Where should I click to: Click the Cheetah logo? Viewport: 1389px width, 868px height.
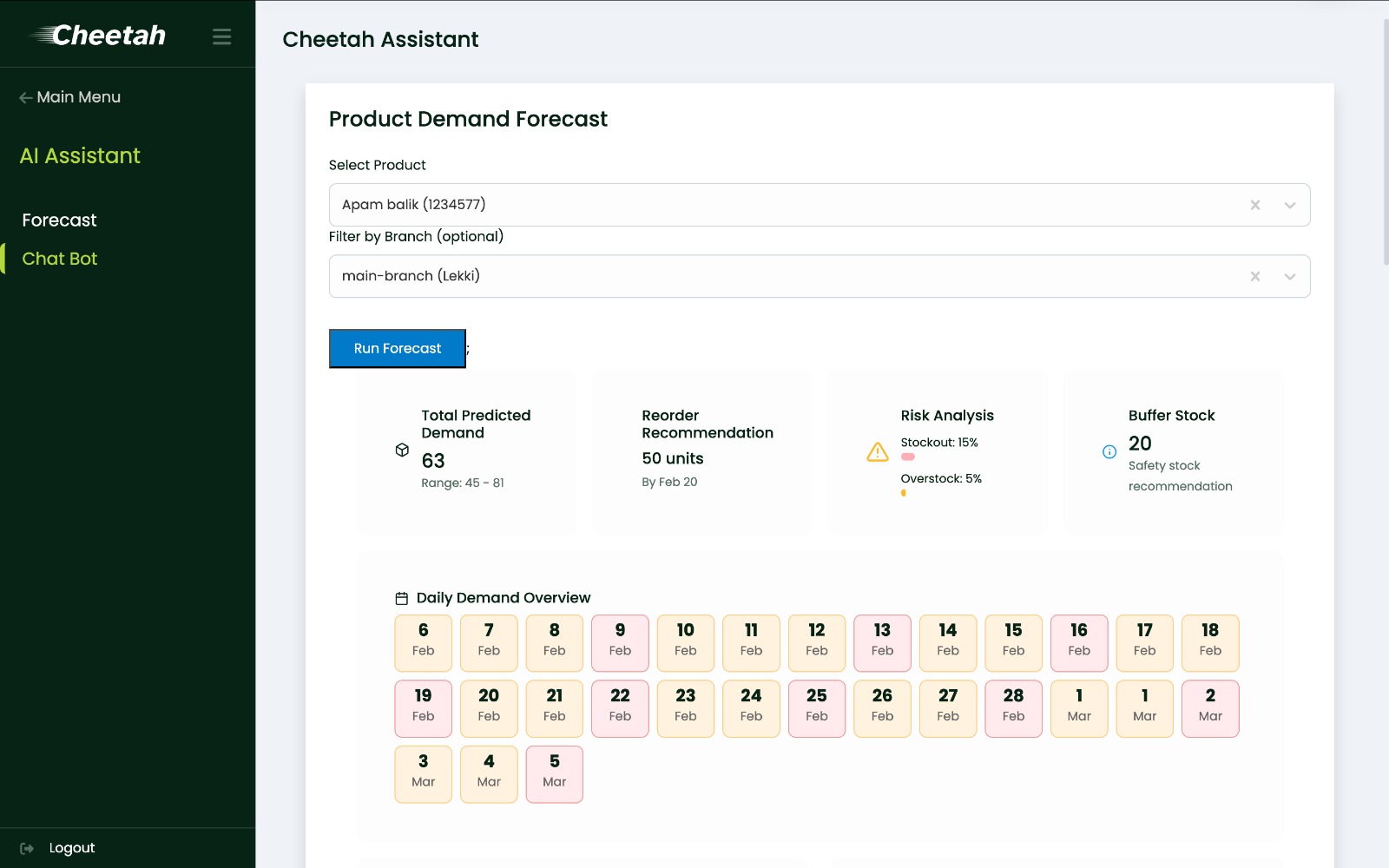[98, 36]
